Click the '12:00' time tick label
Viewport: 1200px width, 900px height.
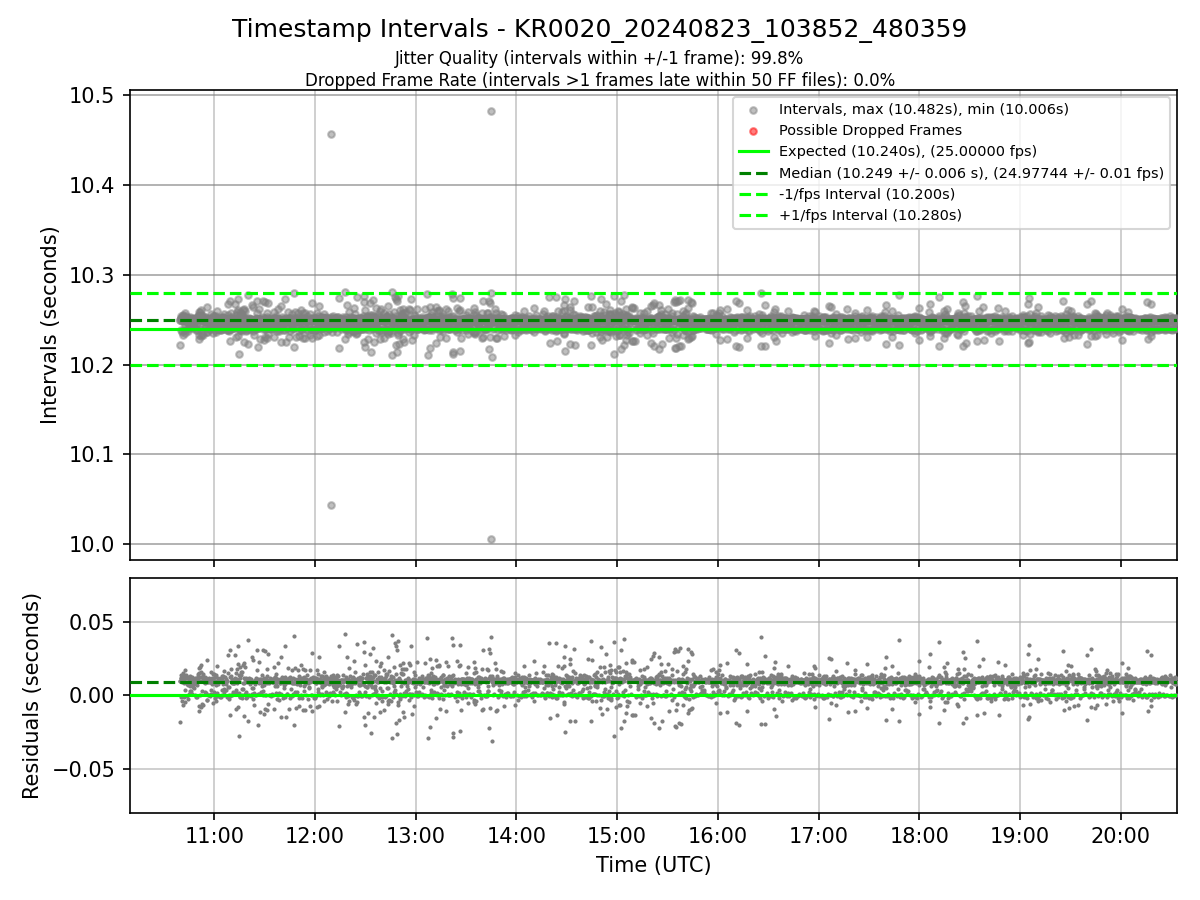coord(315,834)
